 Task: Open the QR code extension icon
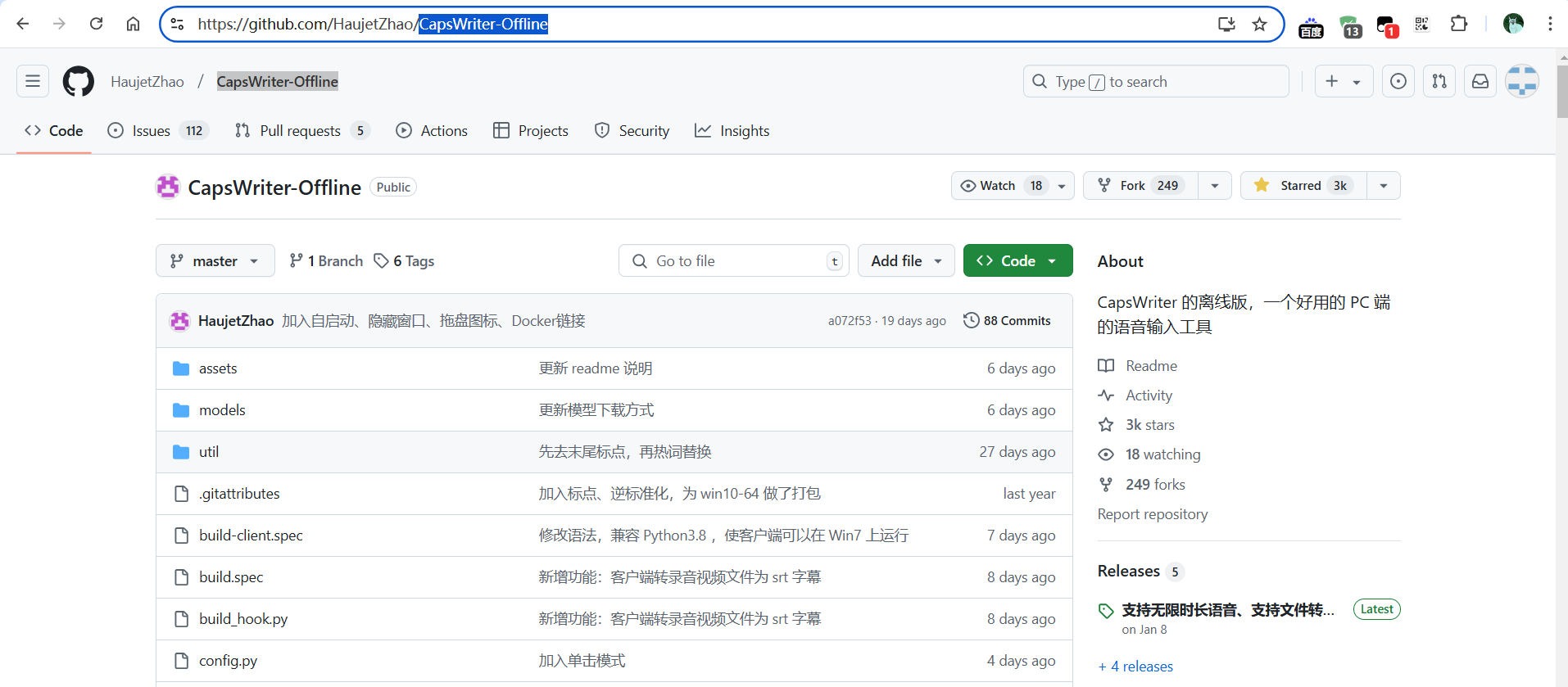tap(1422, 24)
